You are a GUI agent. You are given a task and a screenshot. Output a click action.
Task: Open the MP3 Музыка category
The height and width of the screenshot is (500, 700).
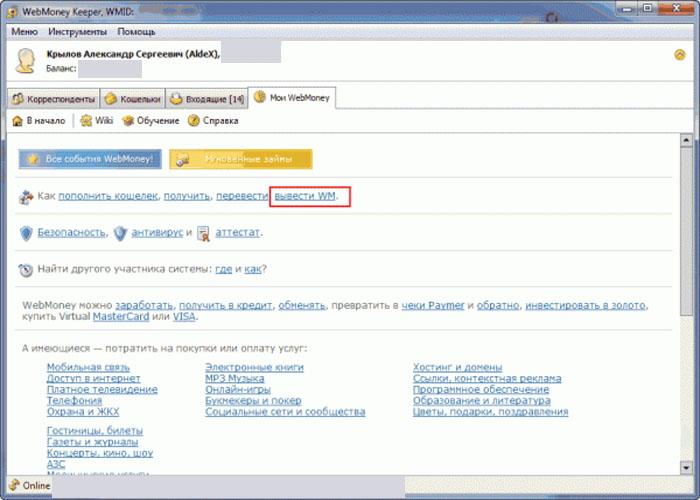[234, 378]
